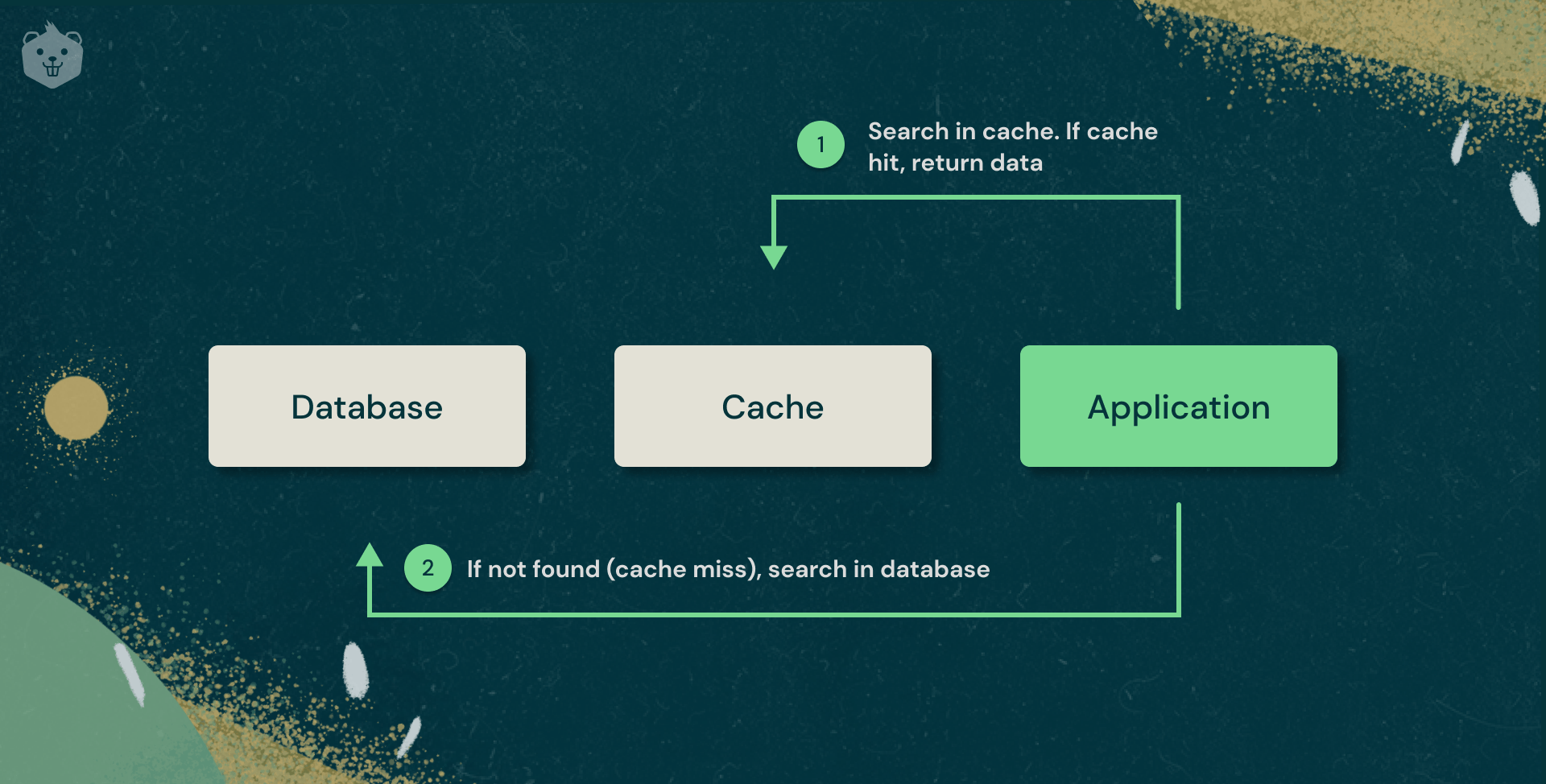1546x784 pixels.
Task: Click the beaver logo icon
Action: coord(52,55)
